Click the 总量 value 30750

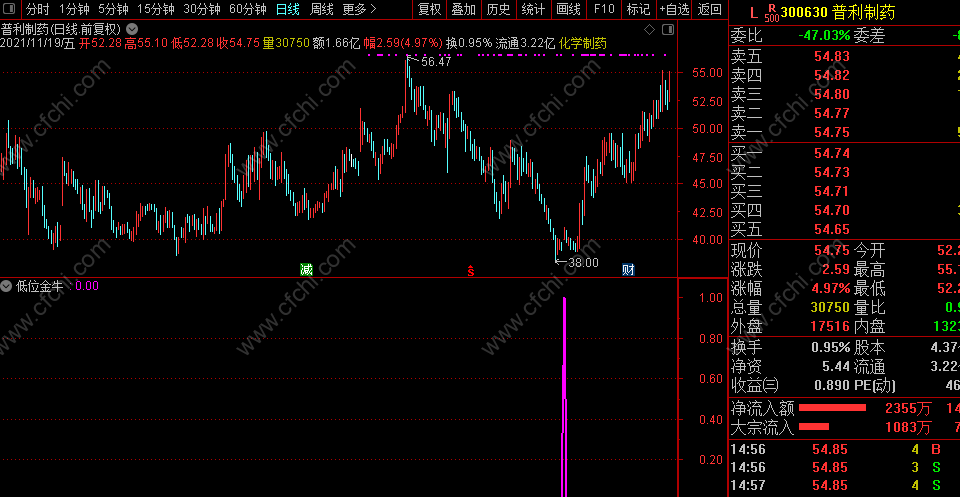831,307
